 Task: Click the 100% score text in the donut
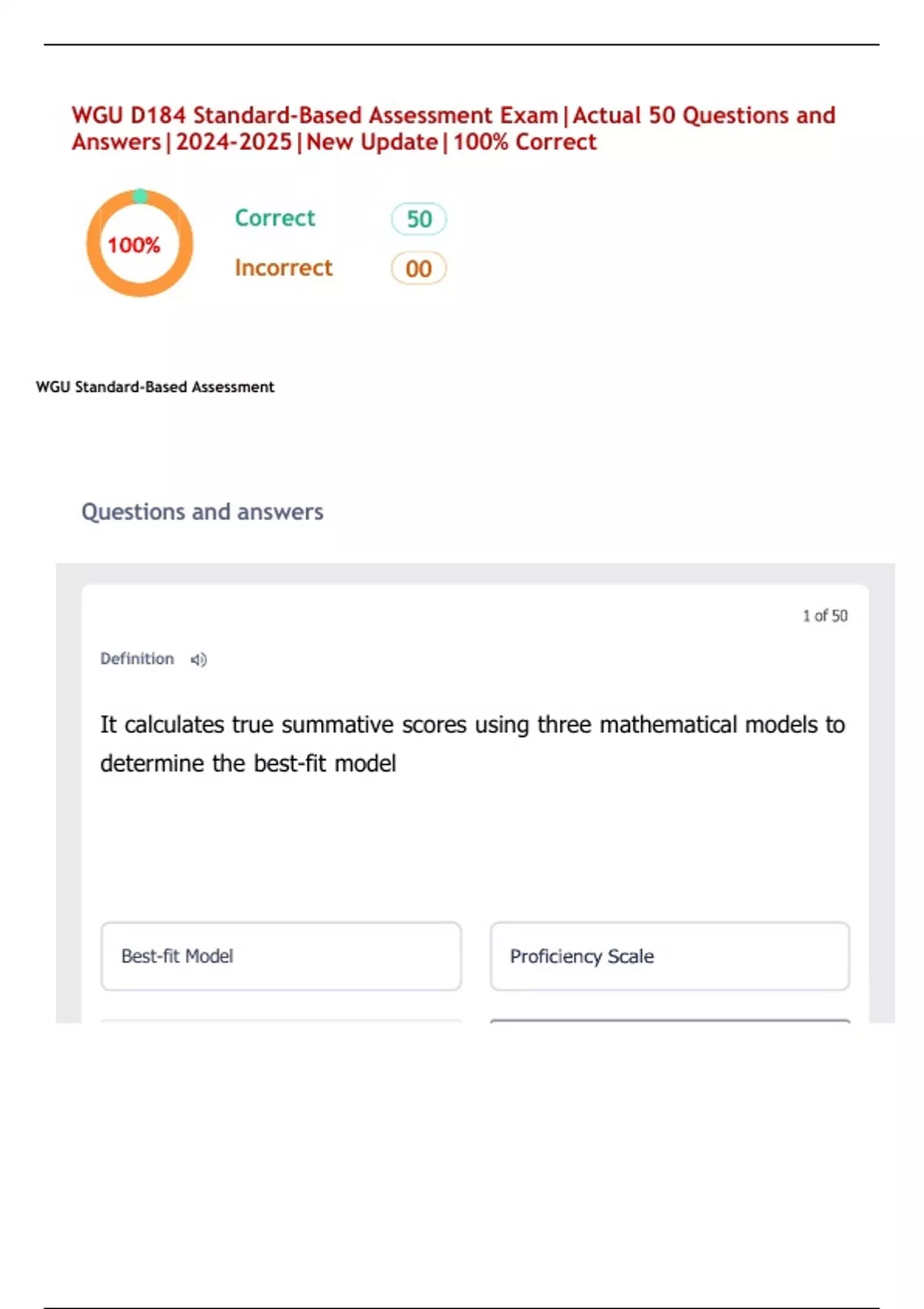tap(134, 245)
